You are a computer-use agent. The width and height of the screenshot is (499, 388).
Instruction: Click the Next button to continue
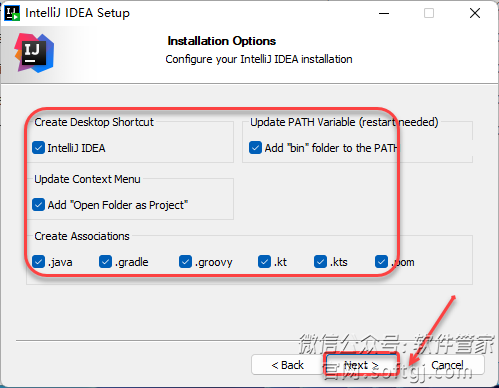coord(361,365)
